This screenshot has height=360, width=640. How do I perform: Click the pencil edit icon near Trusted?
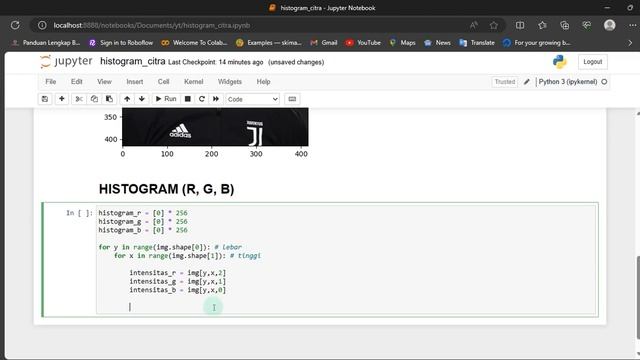[x=527, y=82]
